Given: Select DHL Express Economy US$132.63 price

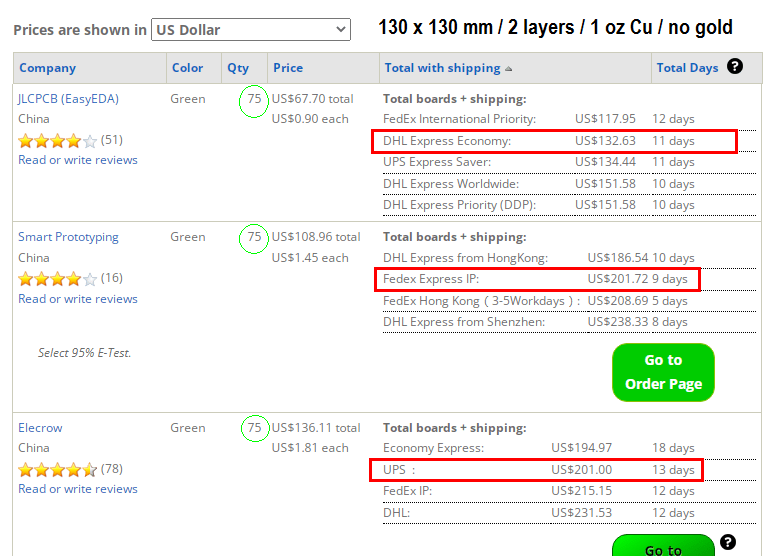Looking at the screenshot, I should coord(605,141).
